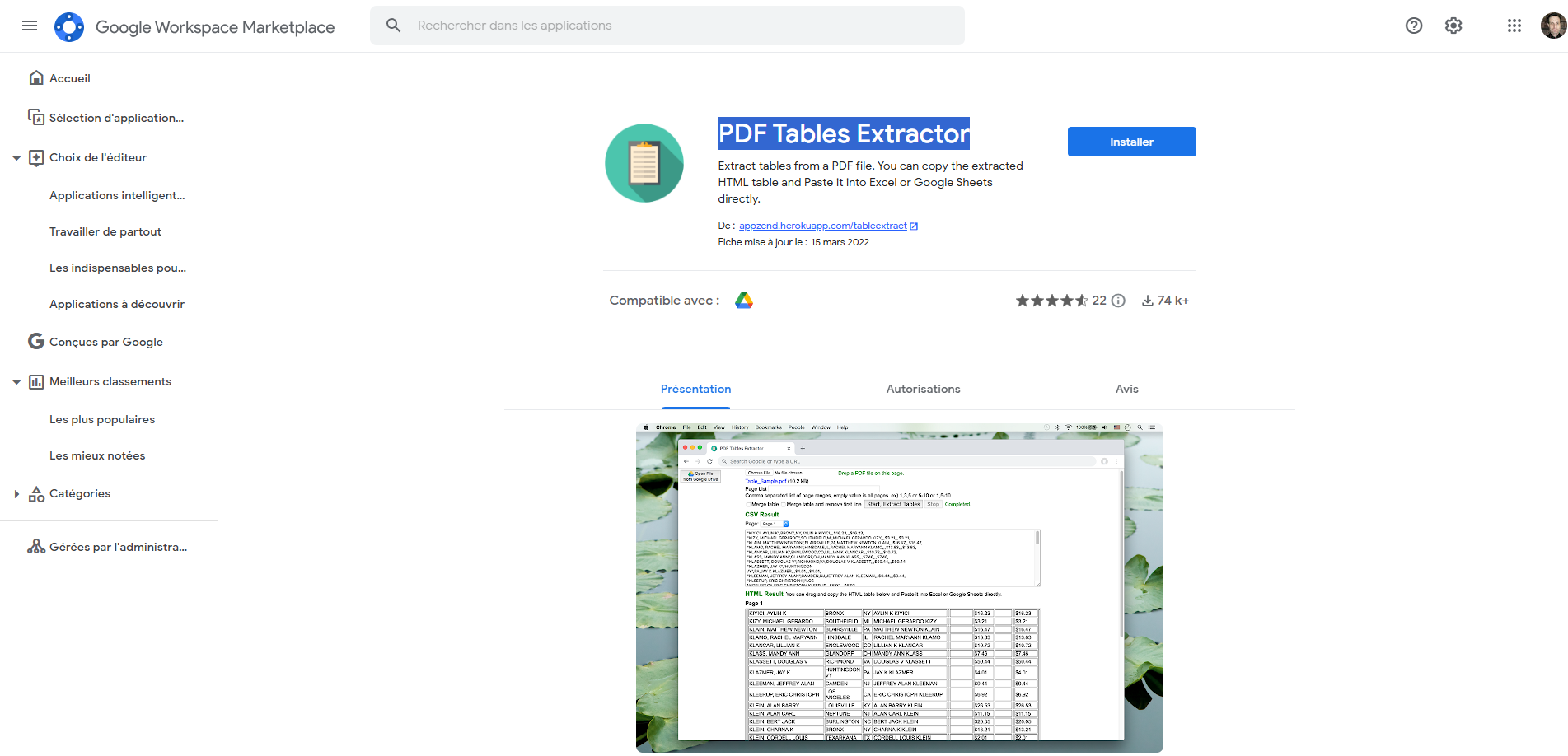
Task: Click the Meilleurs classements chart icon
Action: tap(36, 381)
